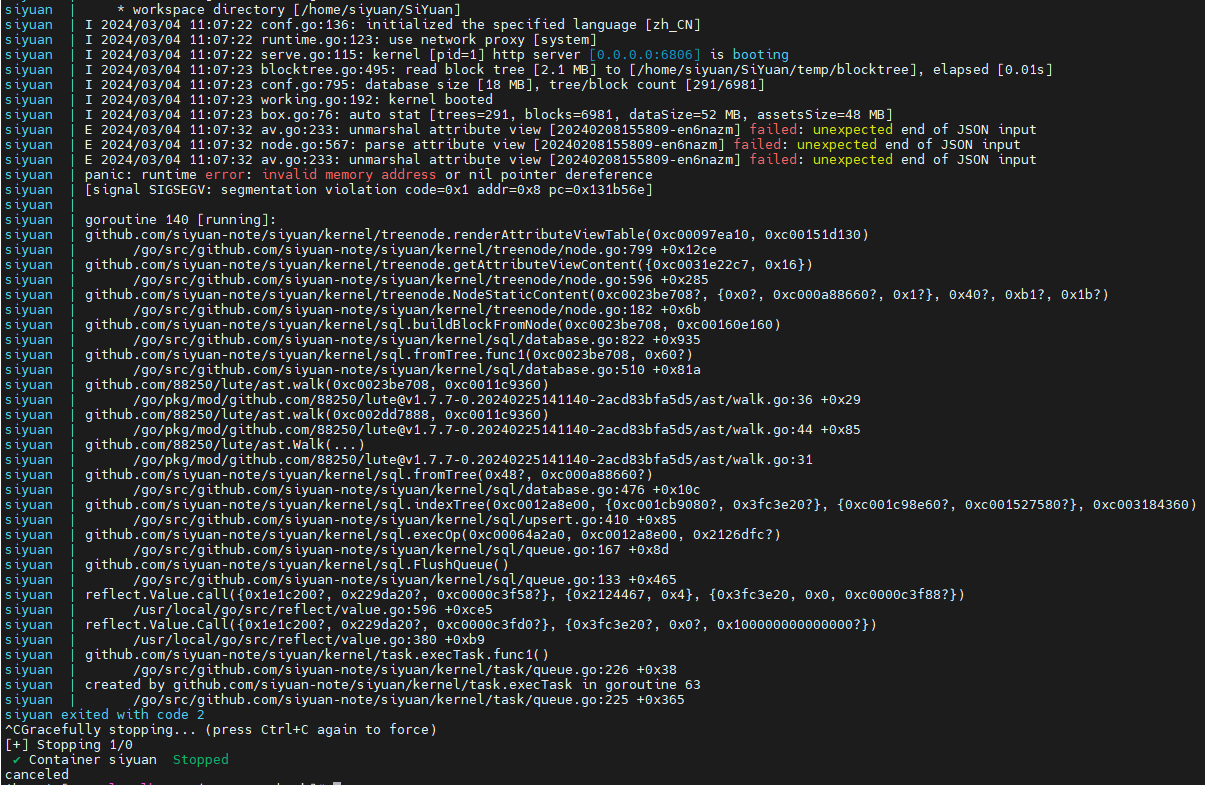The image size is (1205, 785).
Task: Click the 'siyuan exited with code 2' message
Action: [104, 714]
